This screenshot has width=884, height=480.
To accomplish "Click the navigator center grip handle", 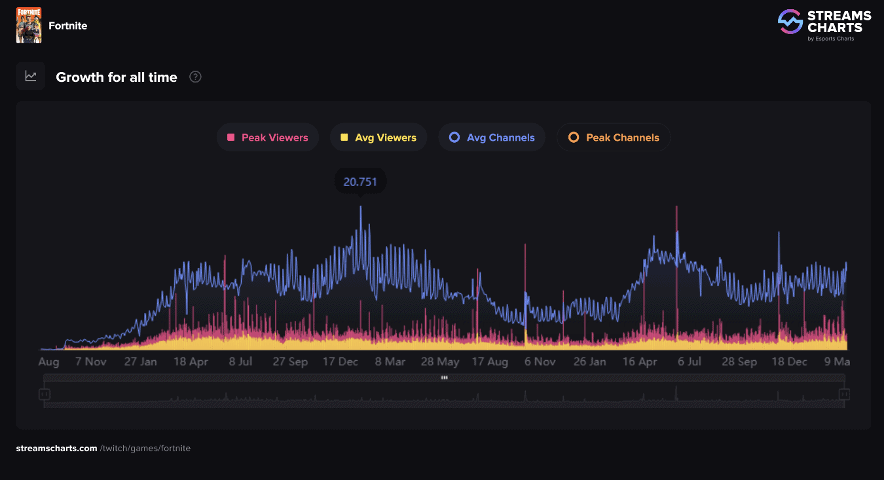I will pyautogui.click(x=444, y=377).
